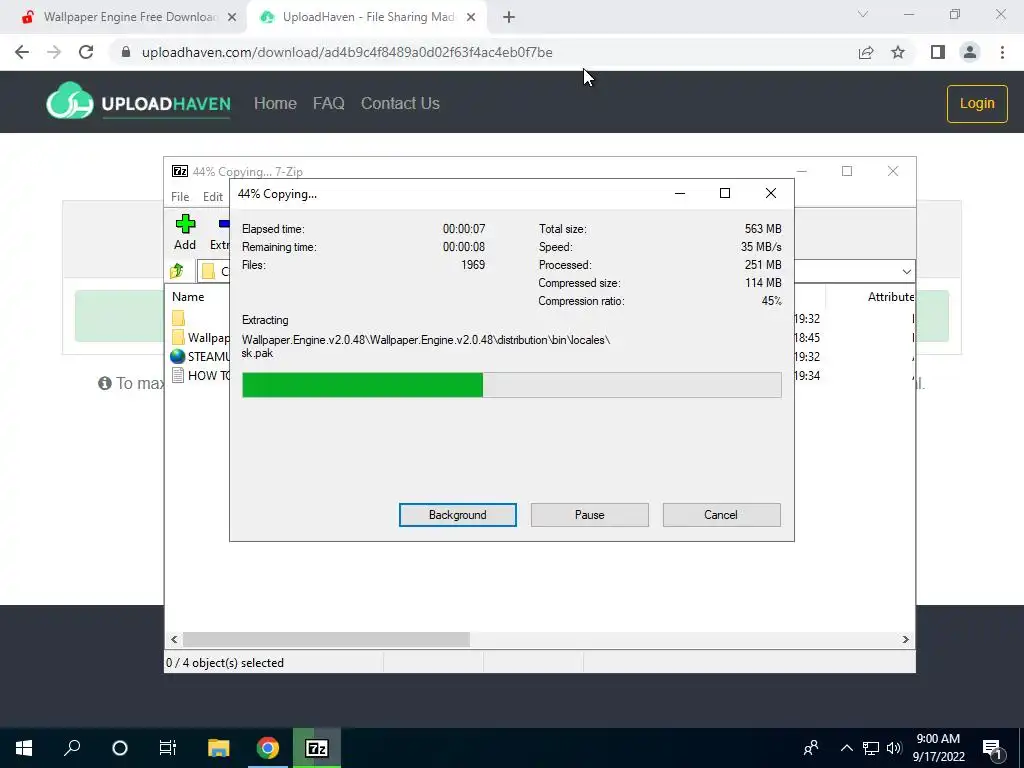Click the uploadhaven.com address bar
Viewport: 1024px width, 768px height.
point(347,52)
